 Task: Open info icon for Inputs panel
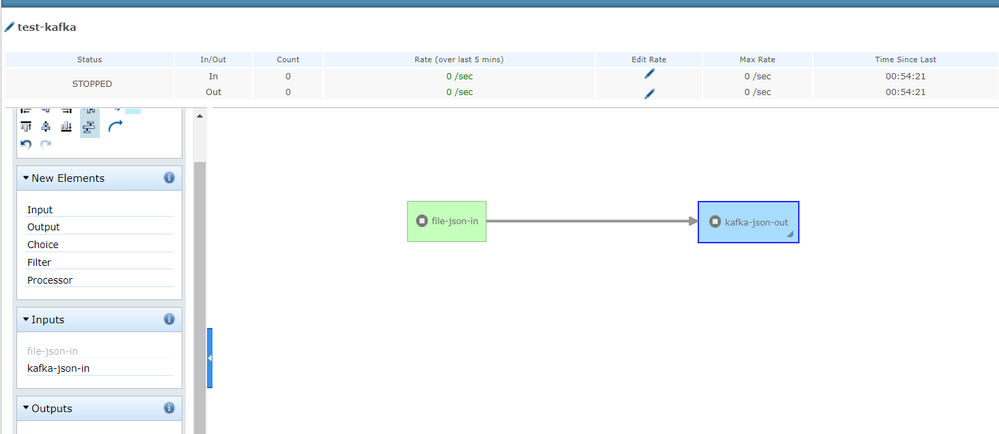169,319
